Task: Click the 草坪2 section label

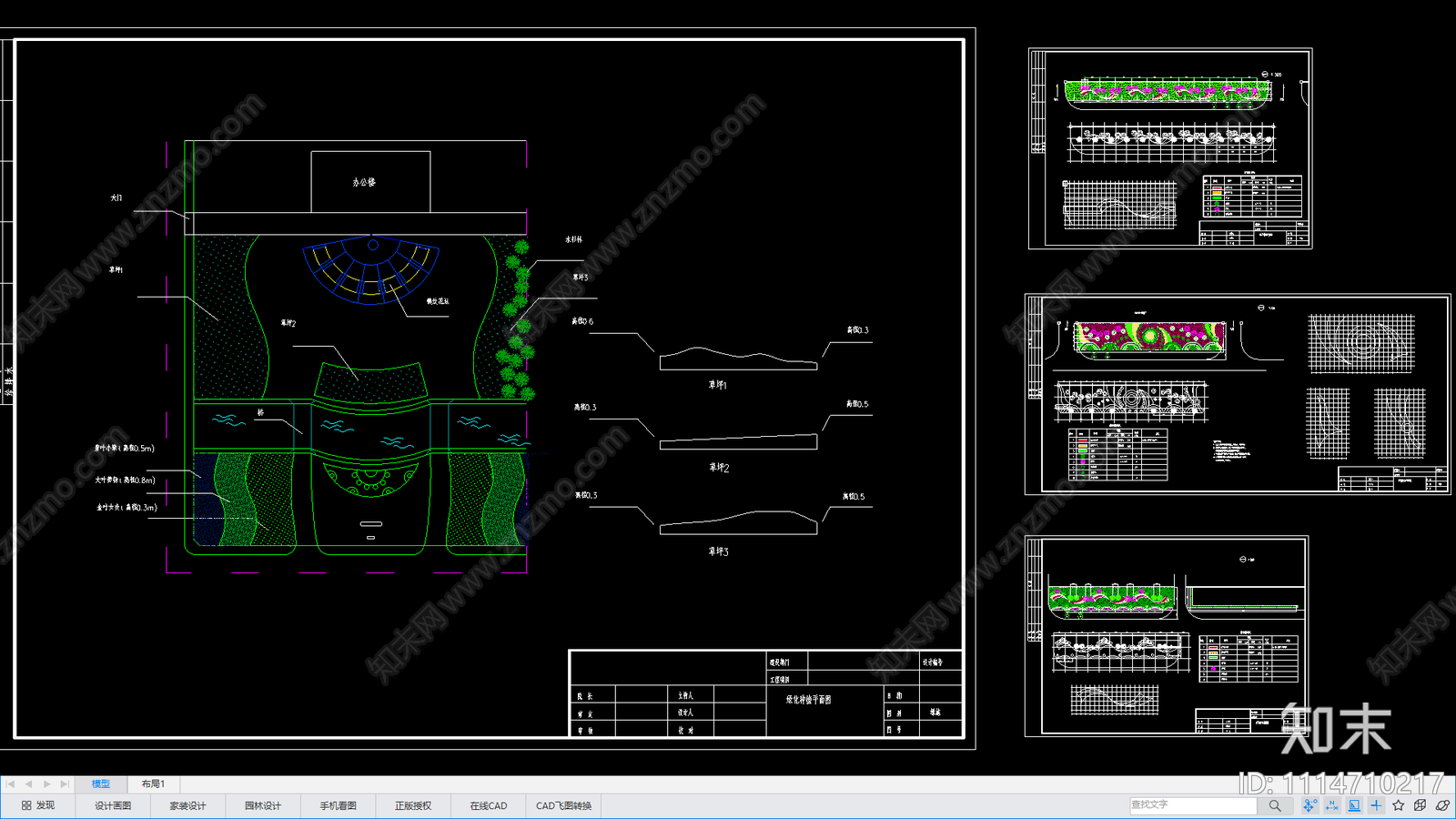Action: (x=719, y=467)
